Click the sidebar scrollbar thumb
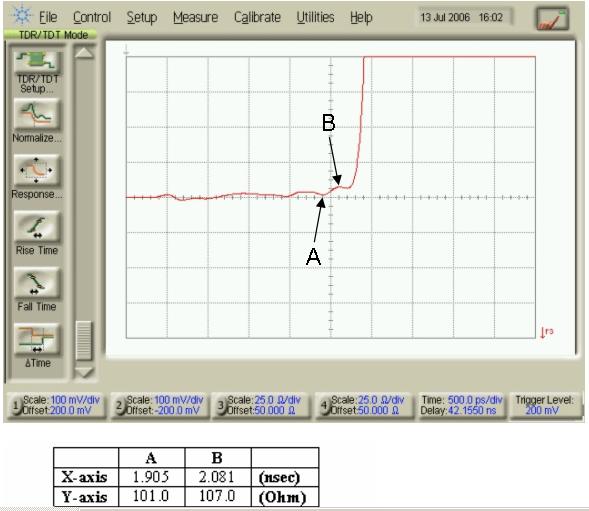589x511 pixels. pos(84,341)
